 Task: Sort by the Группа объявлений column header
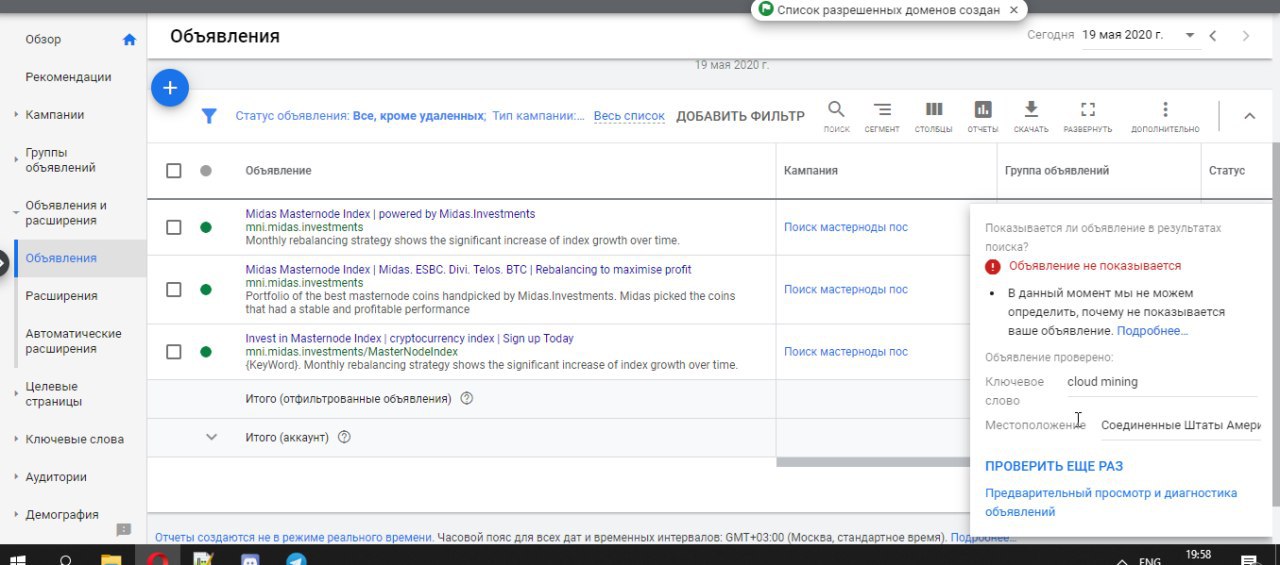coord(1057,171)
